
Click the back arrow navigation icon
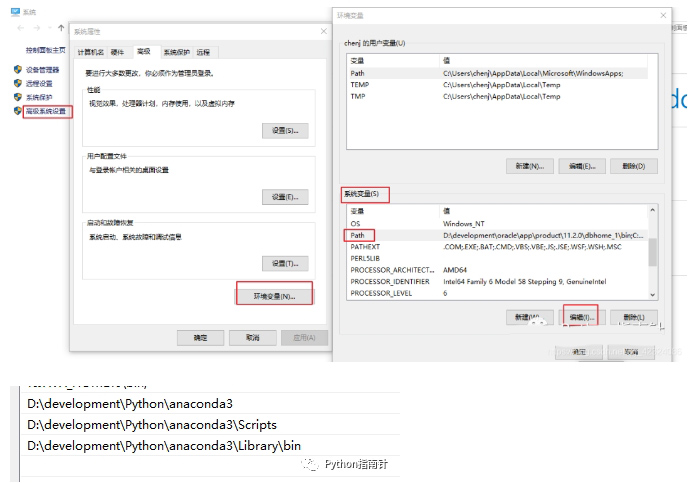23,28
